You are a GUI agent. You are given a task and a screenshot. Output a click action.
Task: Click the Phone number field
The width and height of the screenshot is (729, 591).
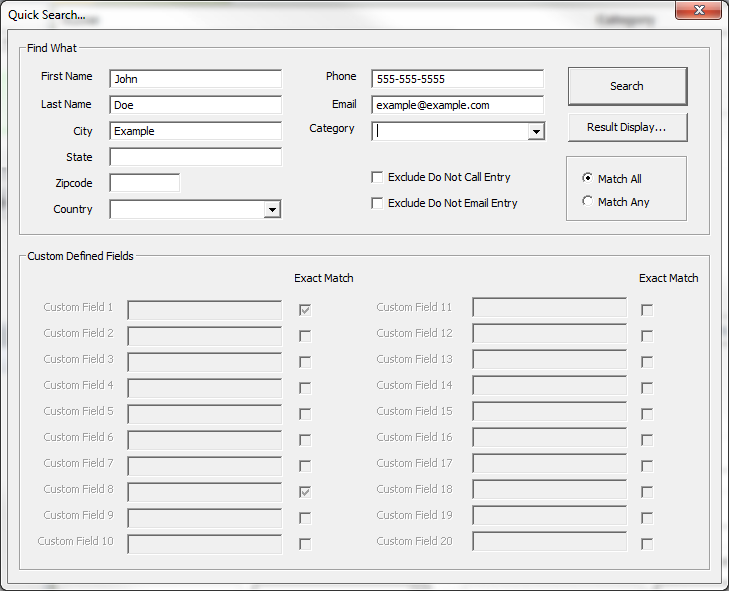pos(457,79)
